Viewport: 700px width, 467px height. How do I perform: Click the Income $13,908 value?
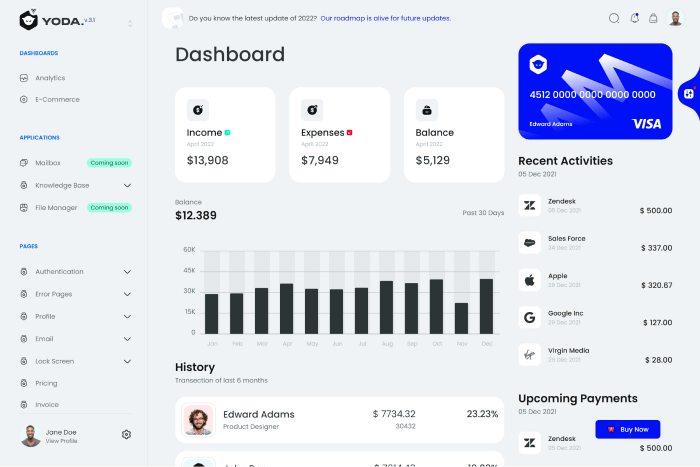pos(208,160)
